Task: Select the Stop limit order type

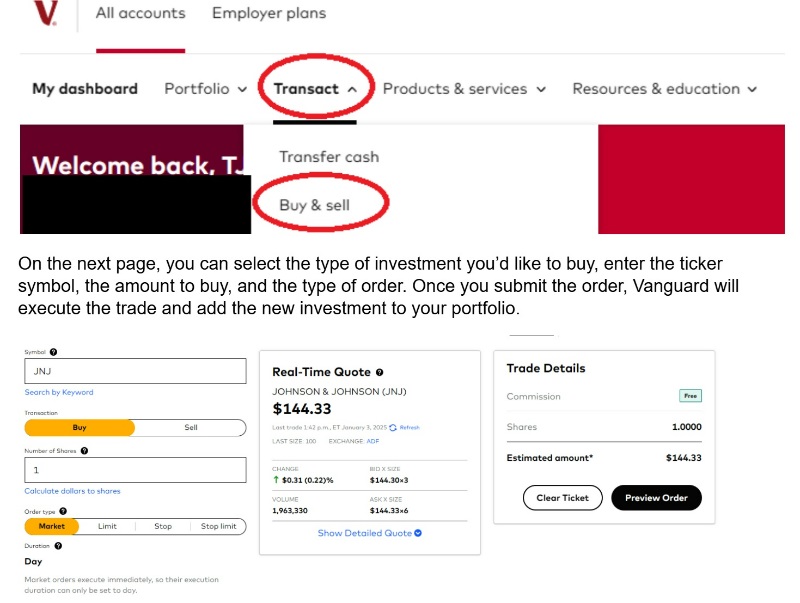Action: tap(218, 526)
